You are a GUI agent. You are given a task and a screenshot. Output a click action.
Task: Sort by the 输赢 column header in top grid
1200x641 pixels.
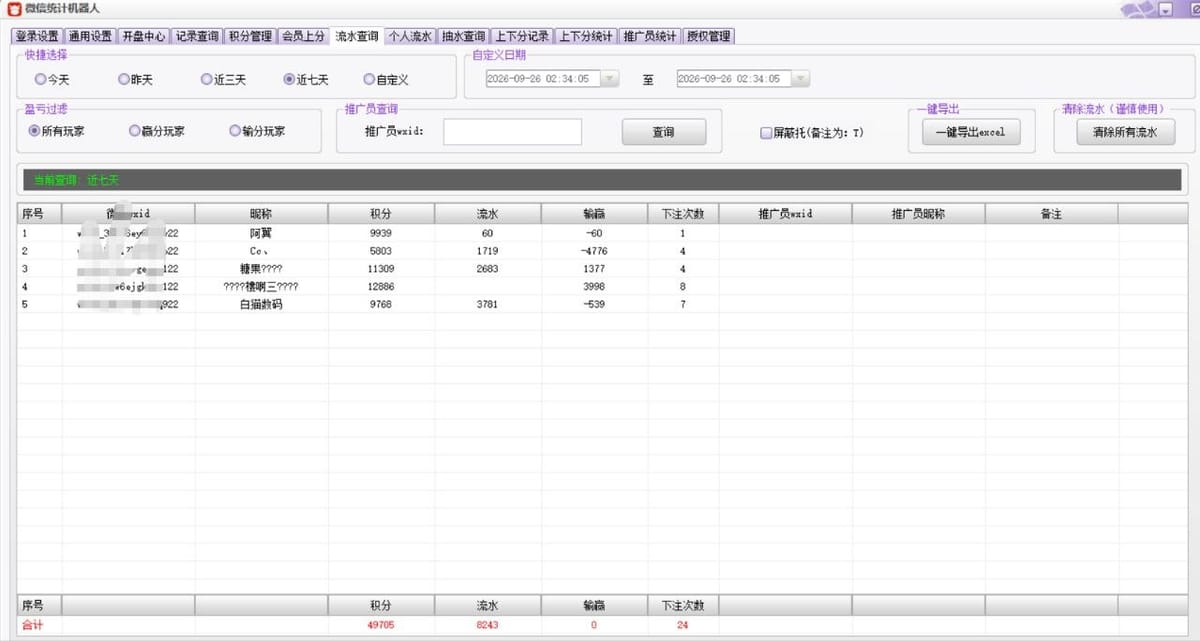point(594,214)
